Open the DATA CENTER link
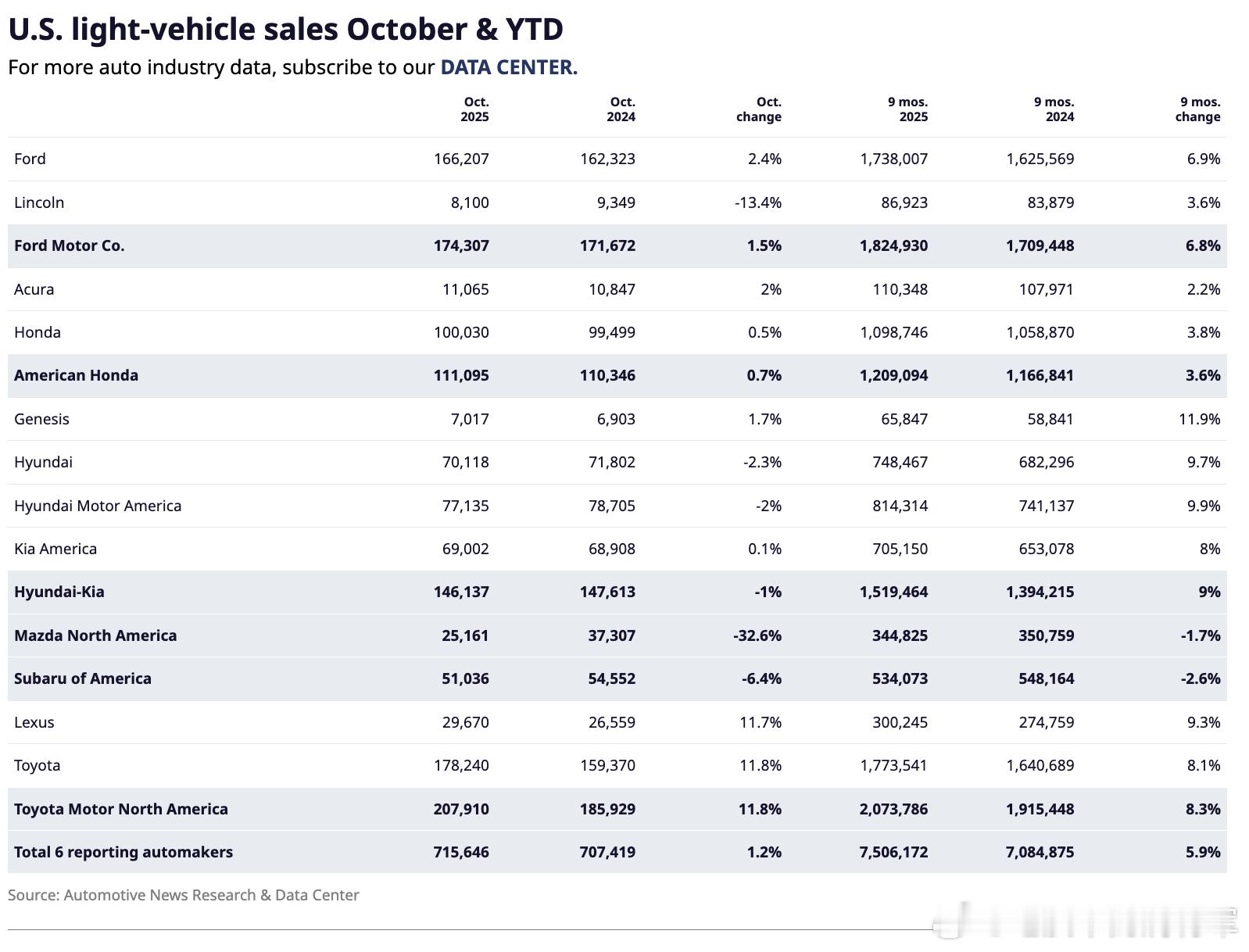This screenshot has width=1249, height=952. 508,67
